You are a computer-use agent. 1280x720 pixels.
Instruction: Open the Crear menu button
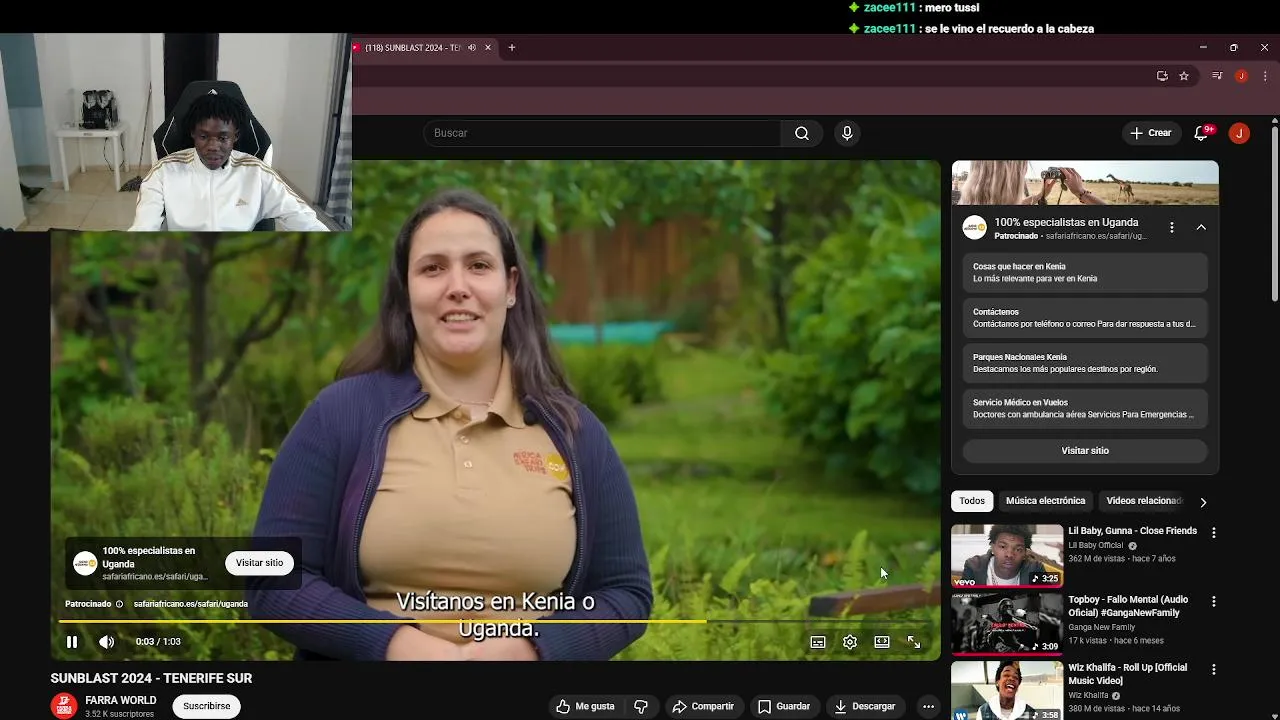click(1150, 133)
